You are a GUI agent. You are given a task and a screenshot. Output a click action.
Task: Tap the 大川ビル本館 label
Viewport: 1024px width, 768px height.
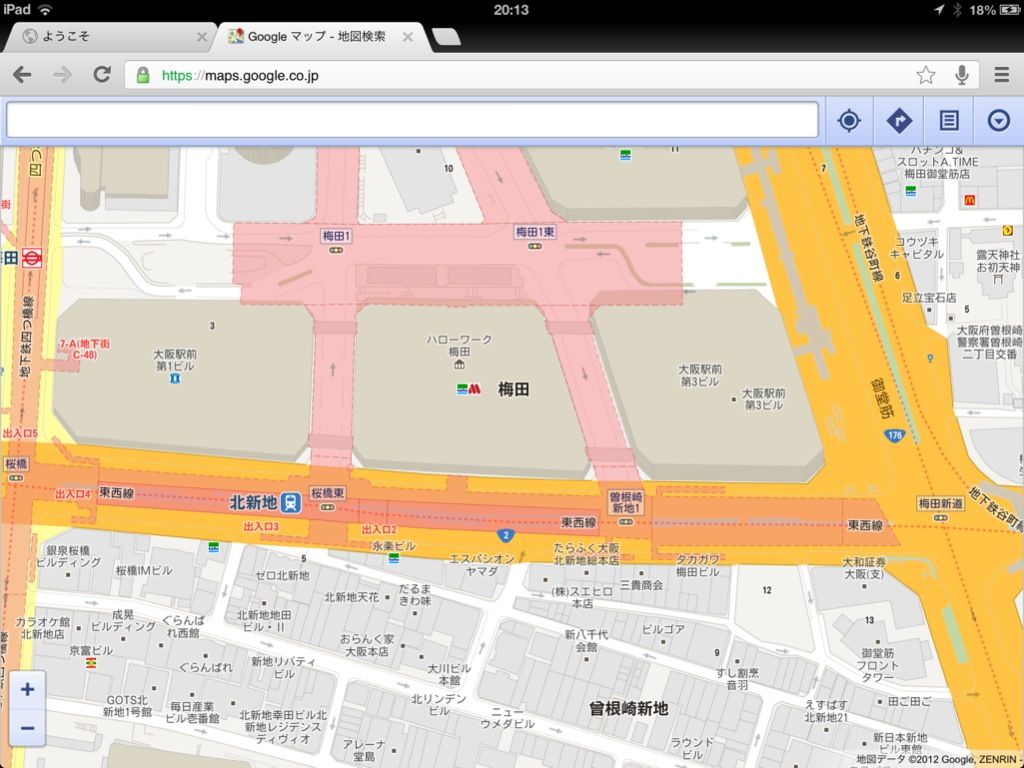tap(449, 675)
